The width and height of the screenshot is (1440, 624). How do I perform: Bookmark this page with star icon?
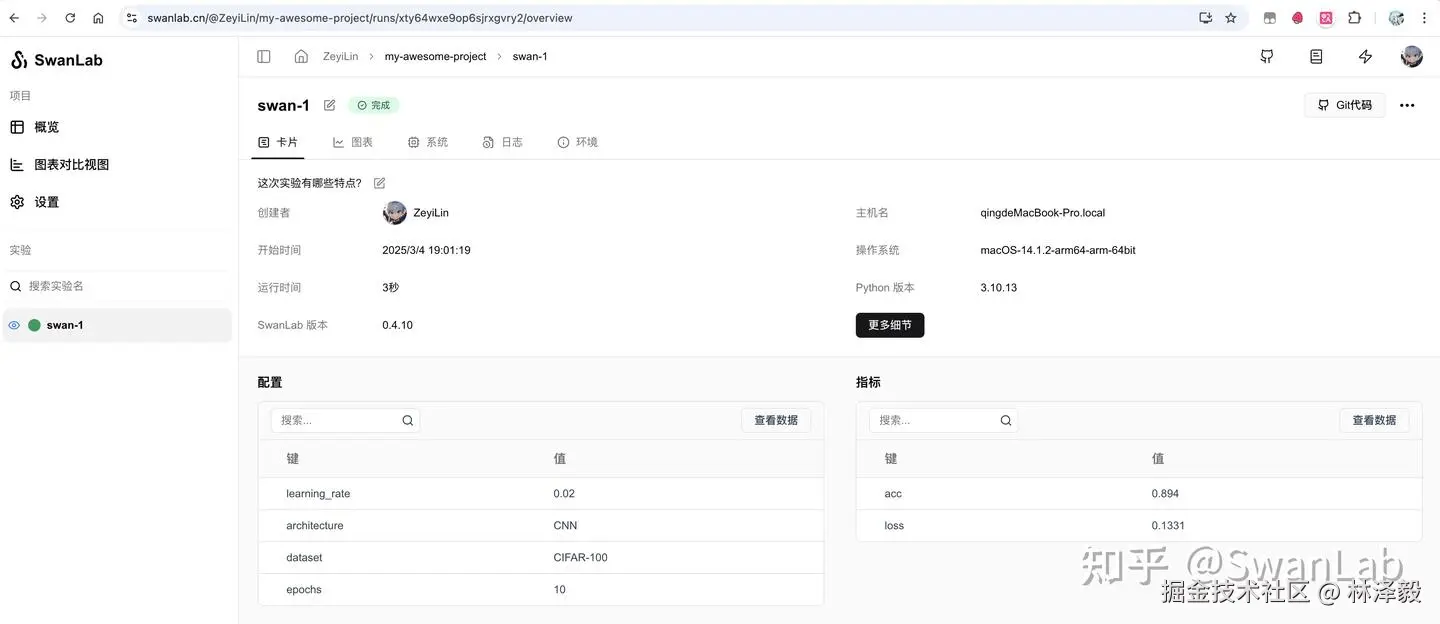point(1231,18)
